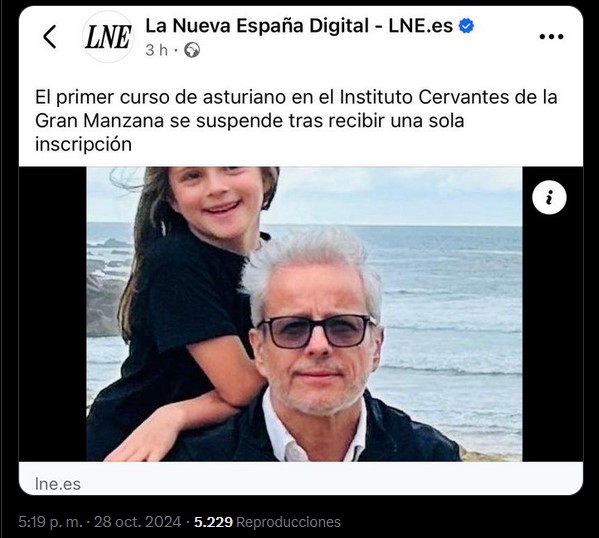
Task: Open the three-dot more options menu
Action: click(x=551, y=37)
